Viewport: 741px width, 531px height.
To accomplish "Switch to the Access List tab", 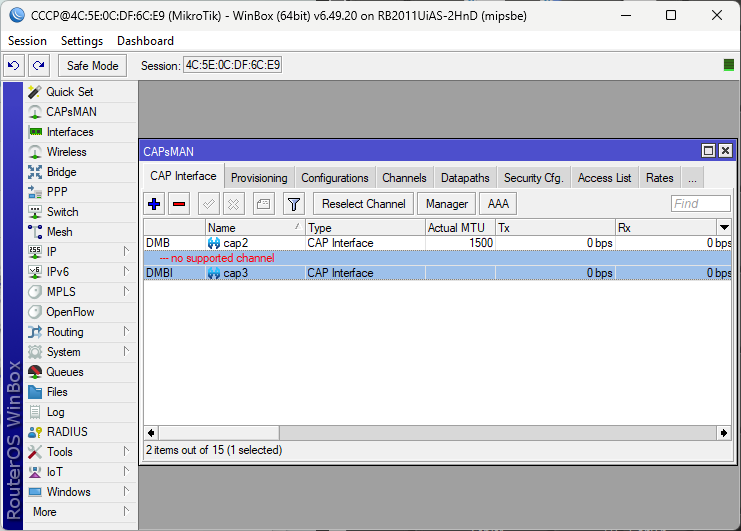I will 604,178.
